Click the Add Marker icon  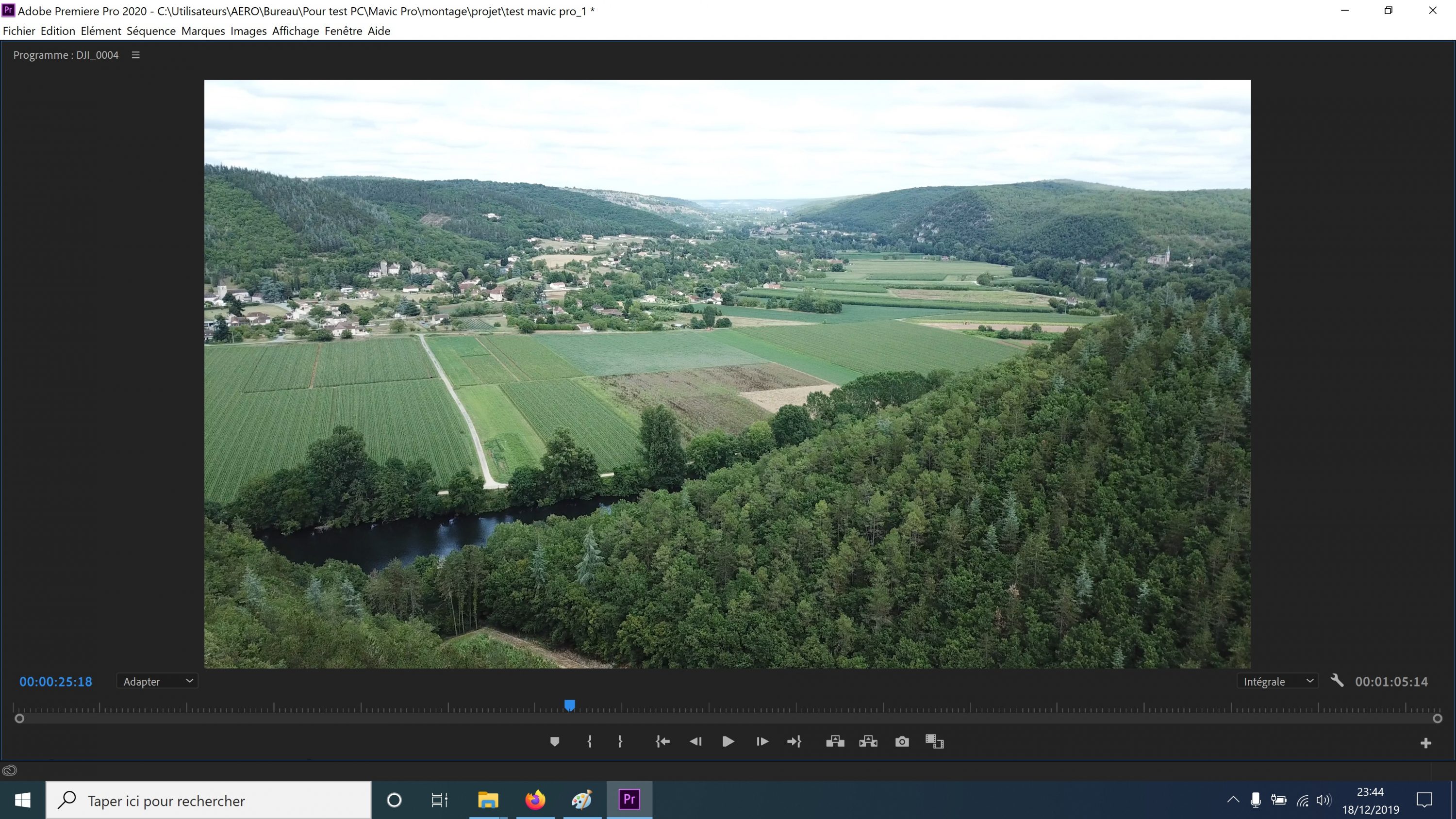tap(554, 741)
